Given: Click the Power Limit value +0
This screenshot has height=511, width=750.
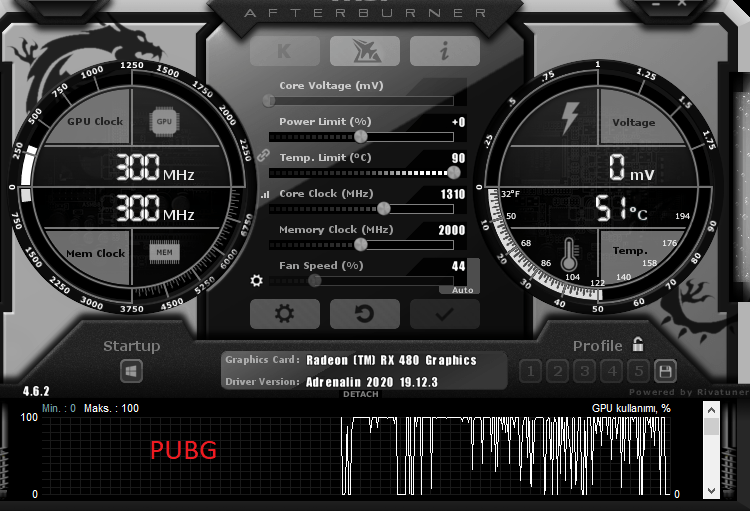Looking at the screenshot, I should pos(459,122).
